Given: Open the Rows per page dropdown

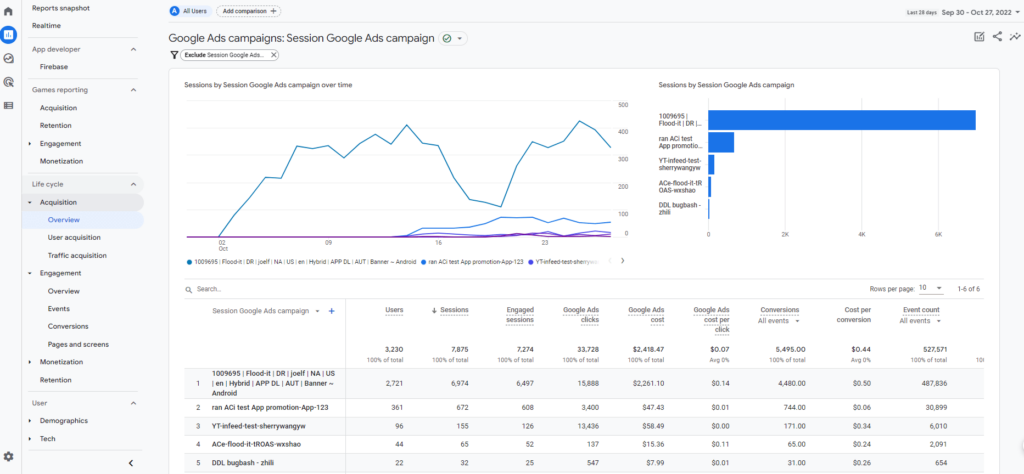Looking at the screenshot, I should tap(931, 288).
